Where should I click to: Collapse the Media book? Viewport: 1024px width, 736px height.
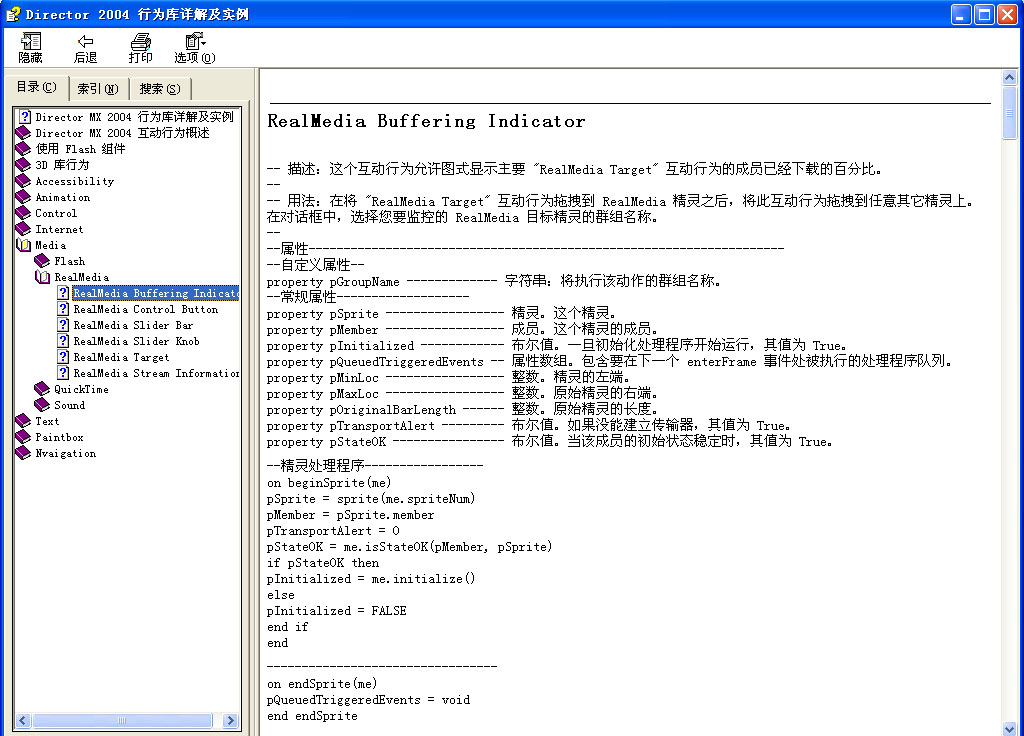click(50, 245)
